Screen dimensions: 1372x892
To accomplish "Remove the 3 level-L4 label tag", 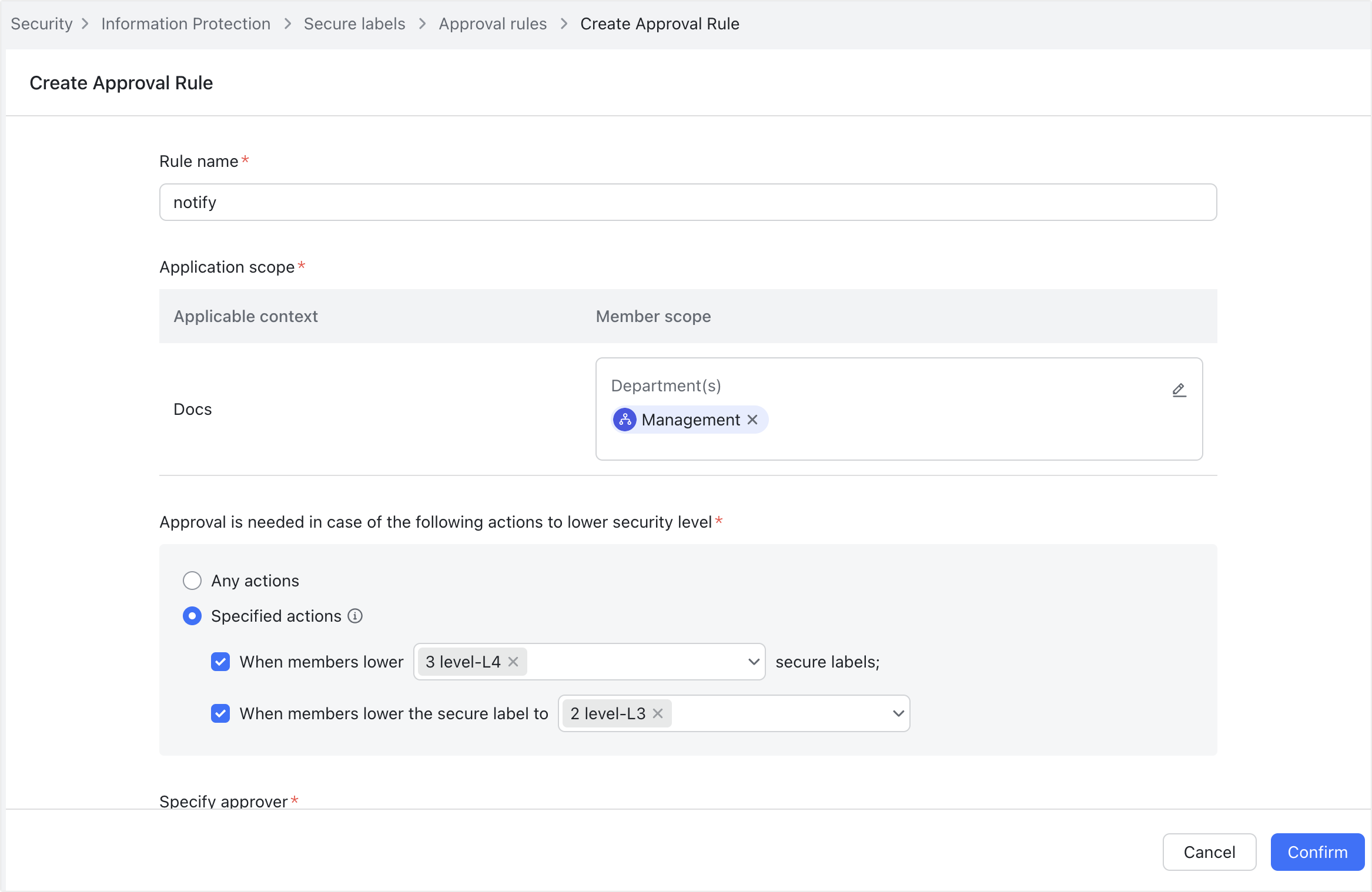I will coord(512,662).
